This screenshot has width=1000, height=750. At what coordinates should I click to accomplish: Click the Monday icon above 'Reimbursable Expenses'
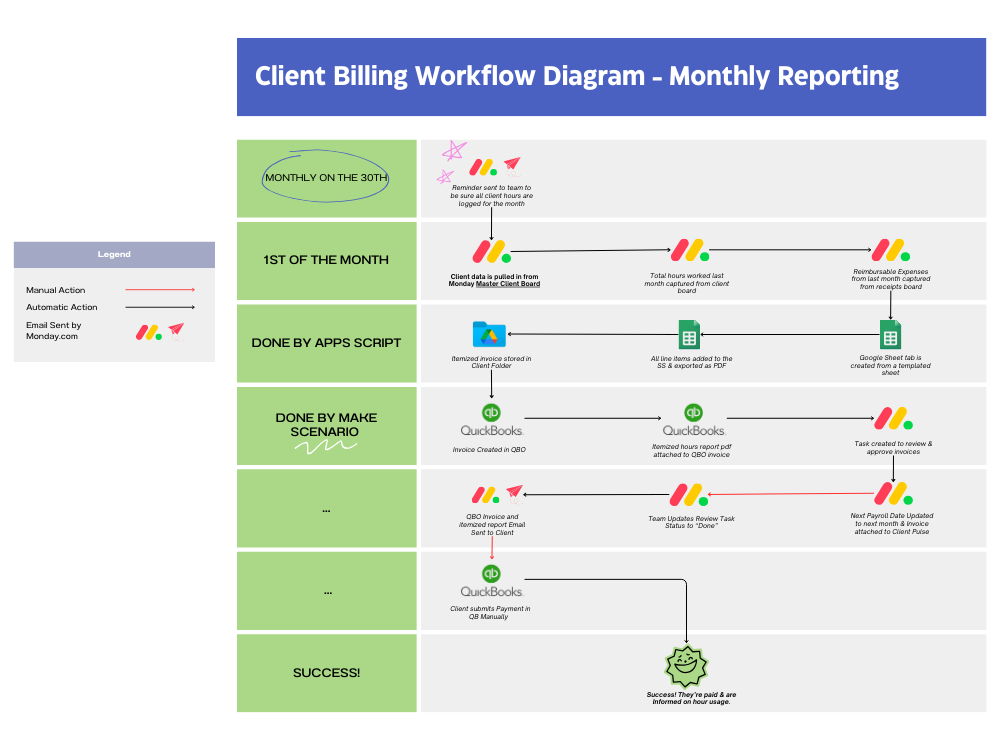pos(891,250)
